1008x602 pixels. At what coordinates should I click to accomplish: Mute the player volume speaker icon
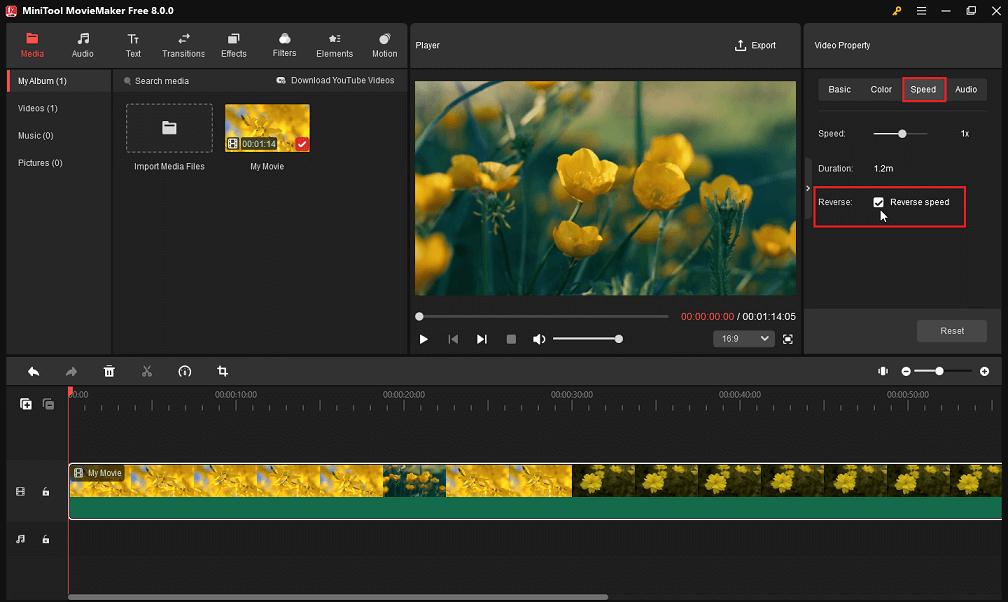[x=539, y=339]
